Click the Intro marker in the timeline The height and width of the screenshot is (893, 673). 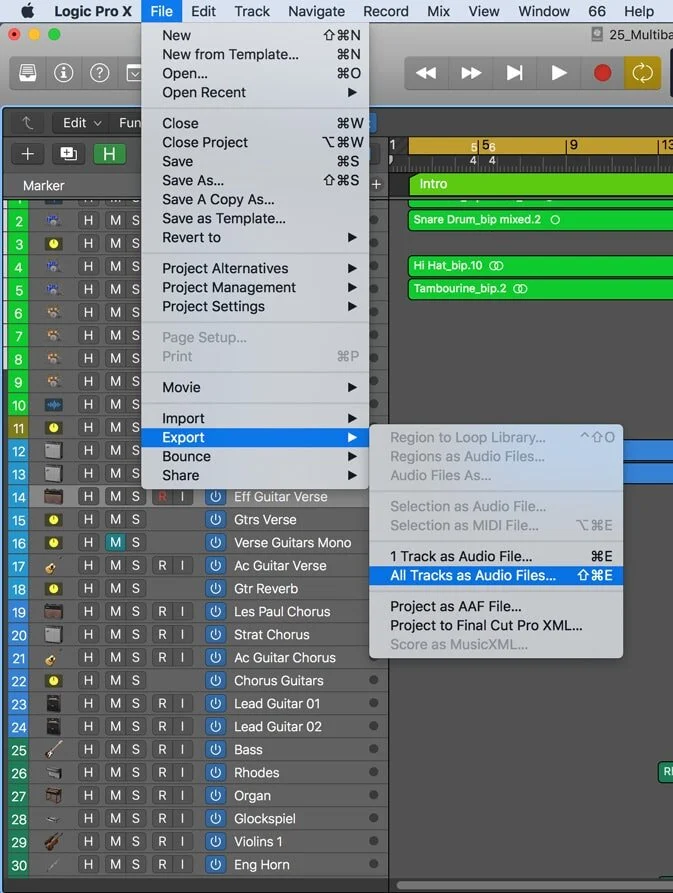point(540,184)
